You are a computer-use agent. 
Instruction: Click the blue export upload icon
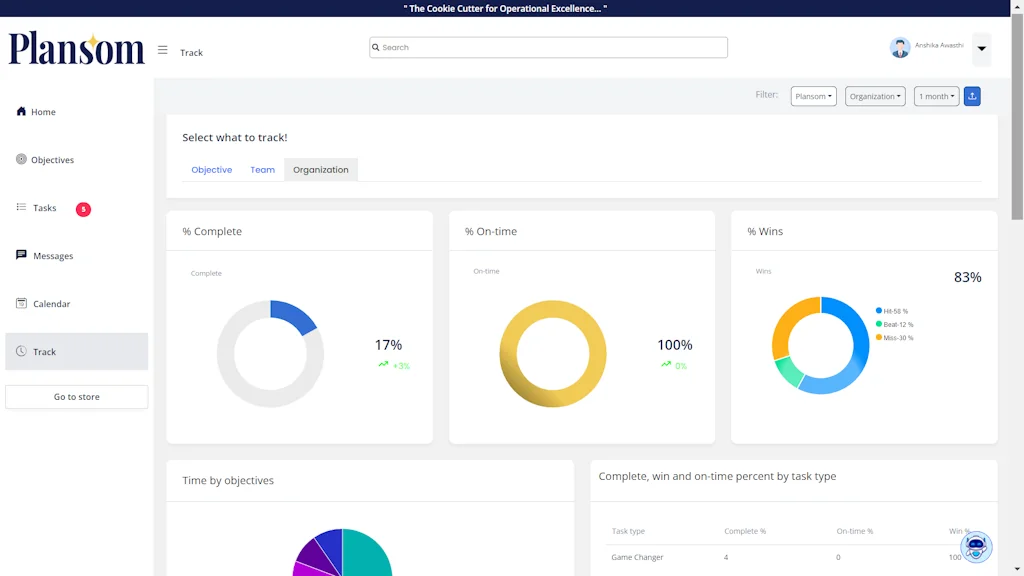972,96
